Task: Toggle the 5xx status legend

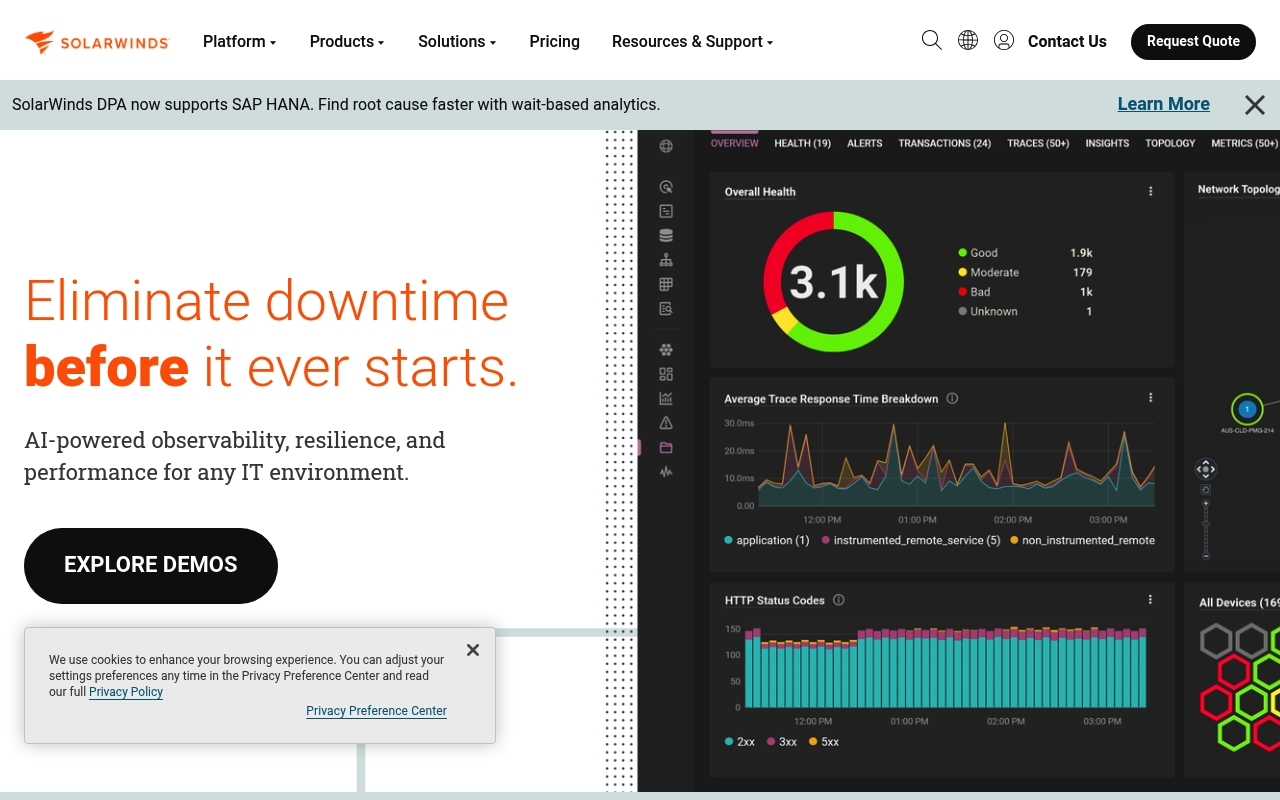Action: pyautogui.click(x=824, y=742)
